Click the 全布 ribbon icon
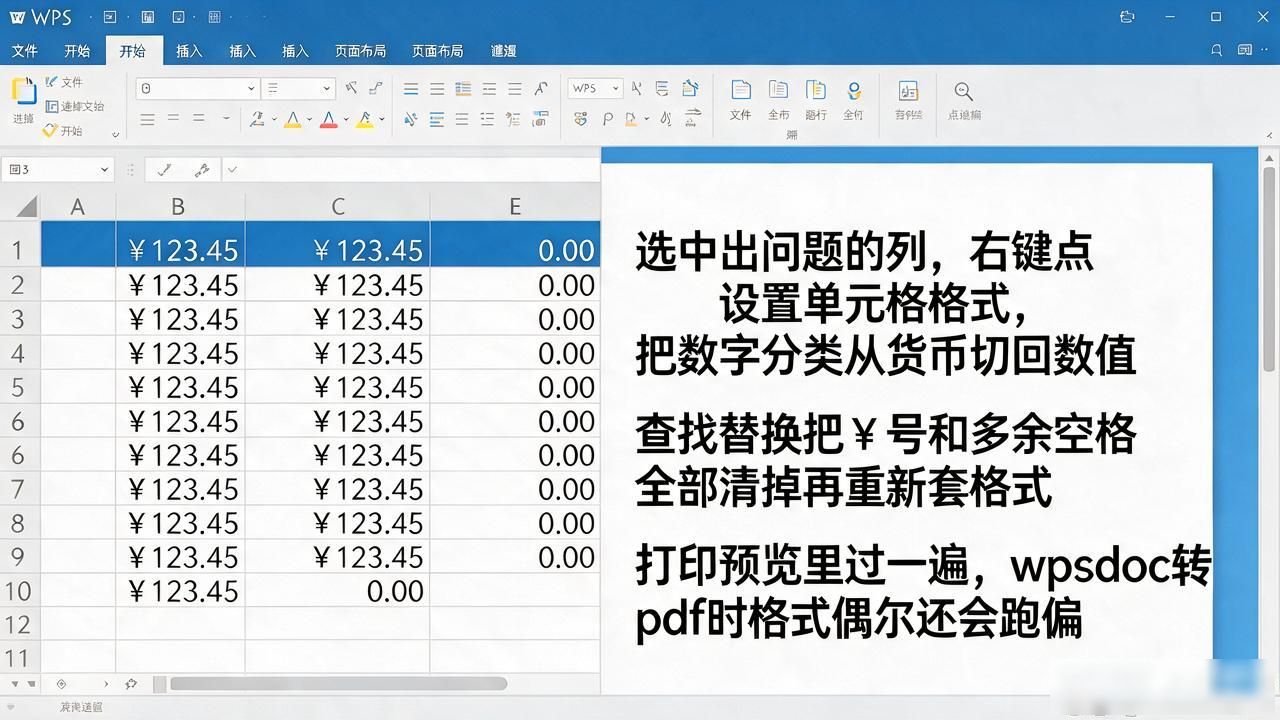The image size is (1280, 720). click(779, 100)
